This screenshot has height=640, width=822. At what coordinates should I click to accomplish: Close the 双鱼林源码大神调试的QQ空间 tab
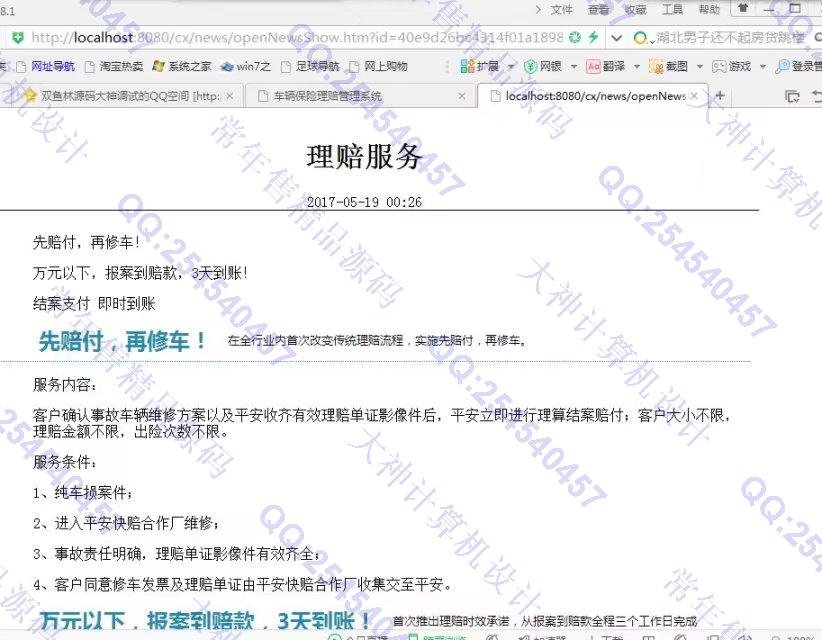point(230,96)
